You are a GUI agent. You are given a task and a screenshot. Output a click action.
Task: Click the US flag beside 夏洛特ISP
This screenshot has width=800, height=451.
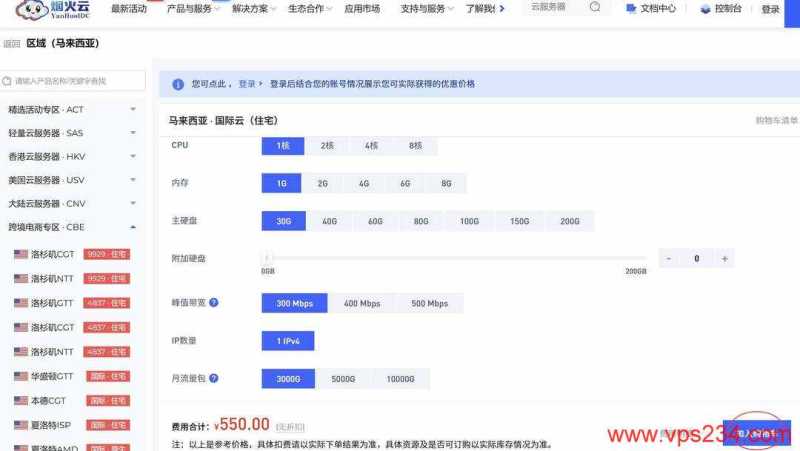point(21,425)
